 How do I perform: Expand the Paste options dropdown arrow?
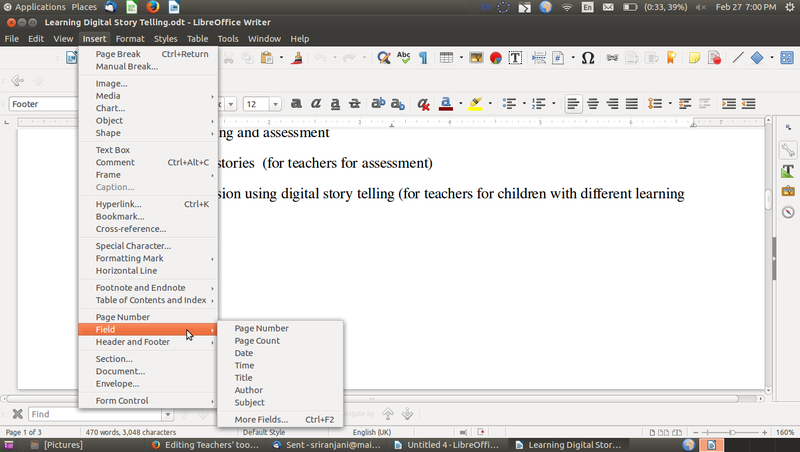pyautogui.click(x=281, y=58)
